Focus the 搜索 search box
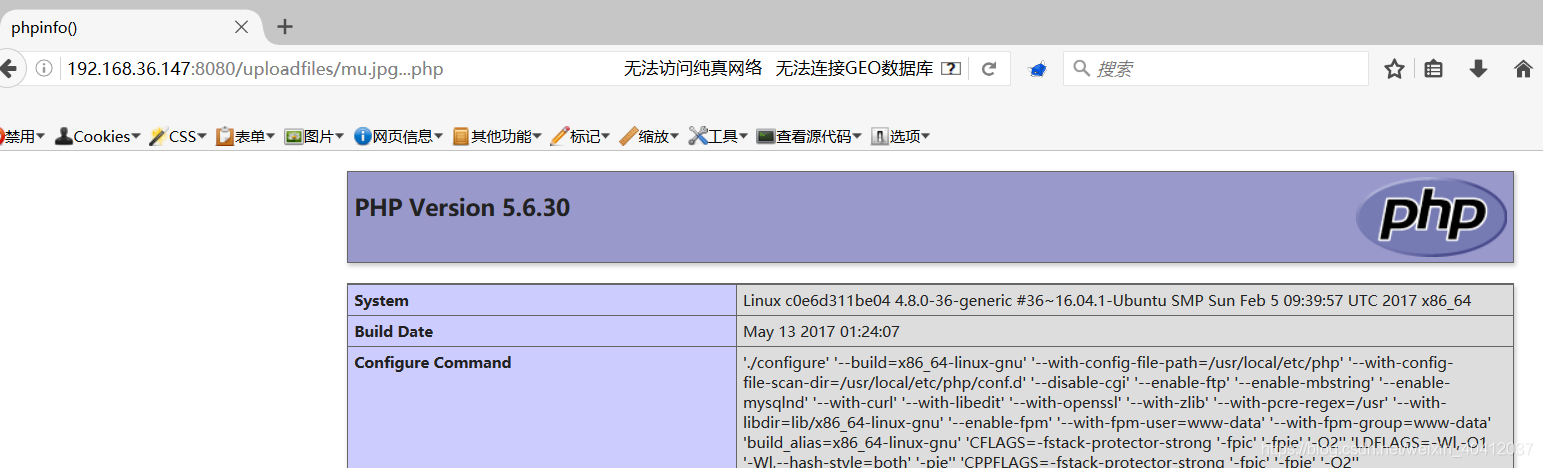1543x468 pixels. (x=1215, y=69)
